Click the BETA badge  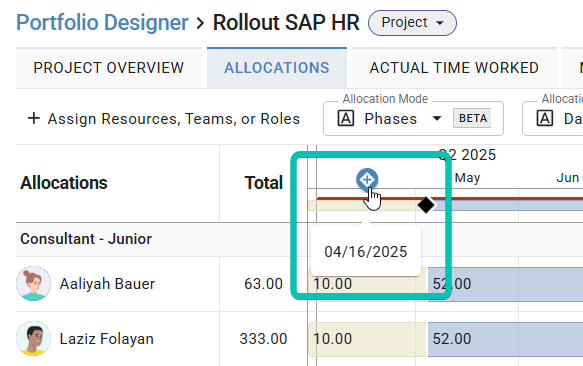[x=473, y=118]
